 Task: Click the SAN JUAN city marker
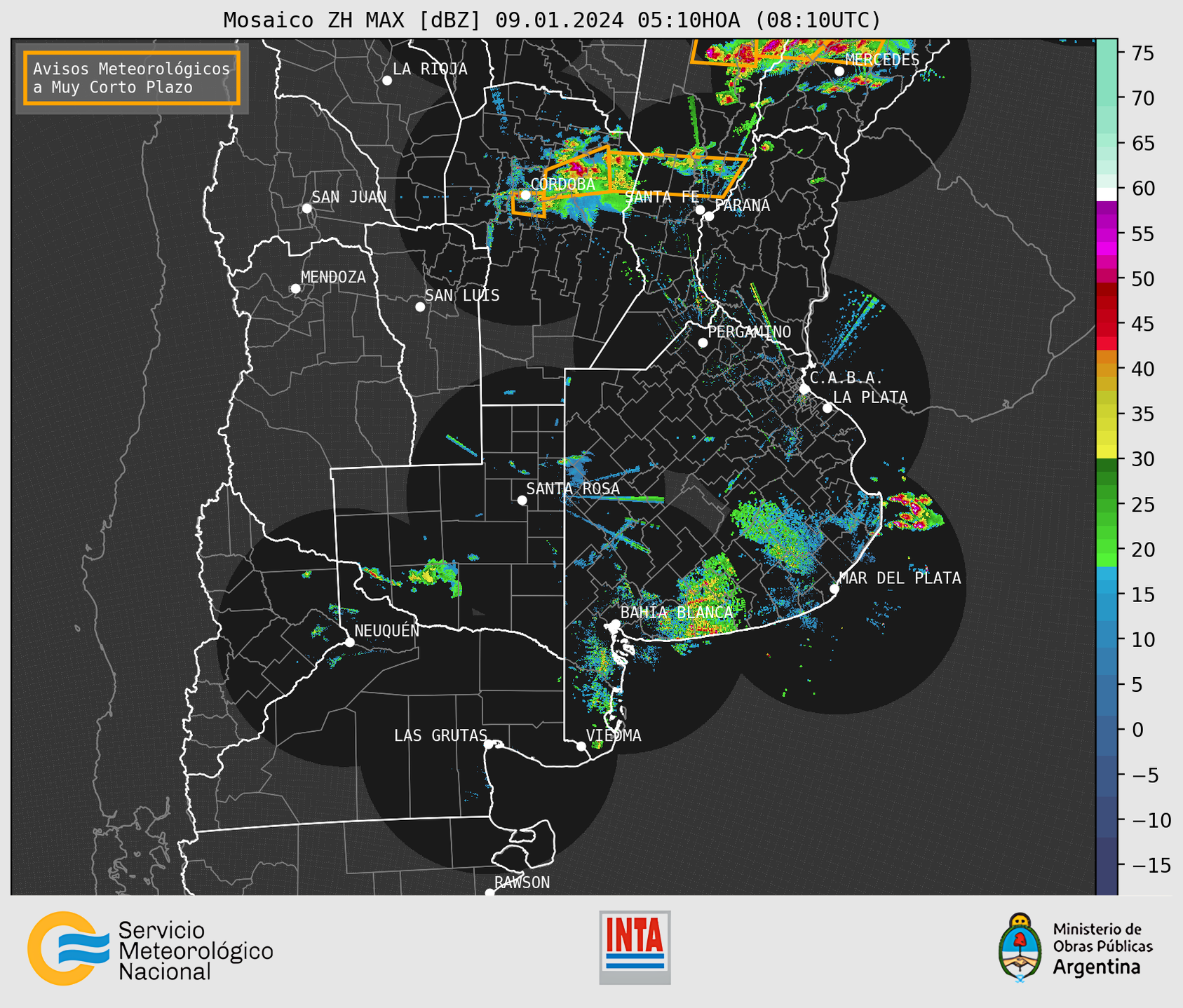coord(306,208)
